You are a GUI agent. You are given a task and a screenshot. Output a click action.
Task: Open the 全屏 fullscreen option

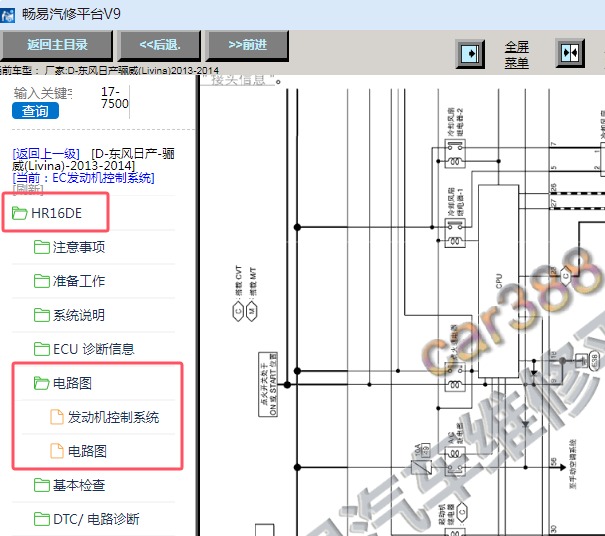click(x=516, y=47)
